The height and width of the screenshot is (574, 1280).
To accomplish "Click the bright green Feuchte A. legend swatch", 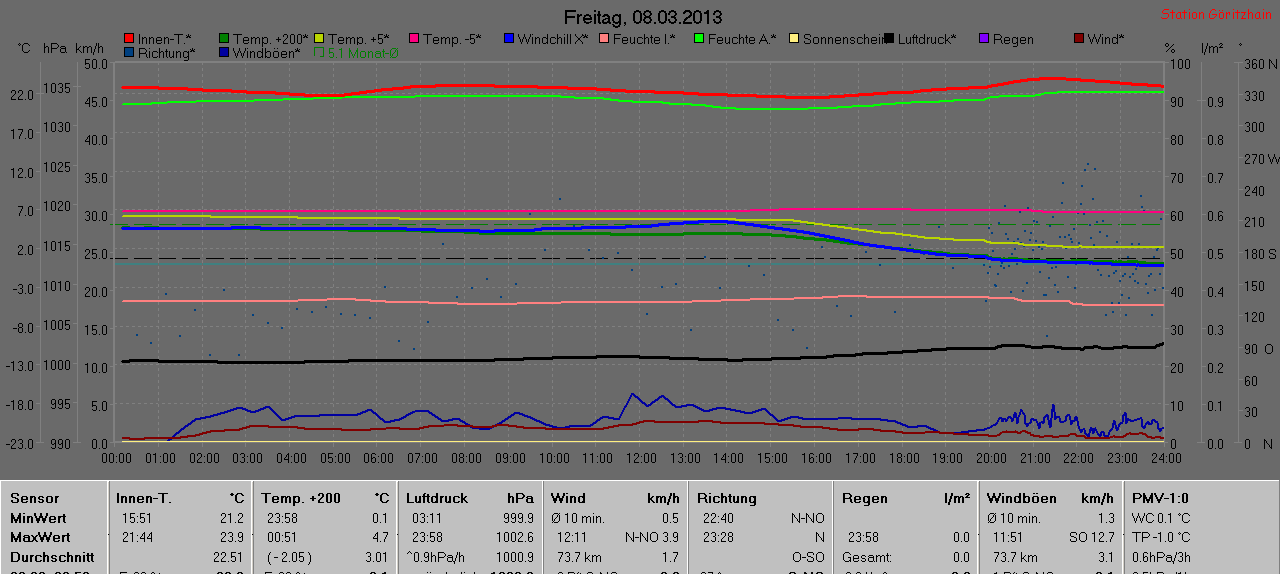I will tap(699, 39).
